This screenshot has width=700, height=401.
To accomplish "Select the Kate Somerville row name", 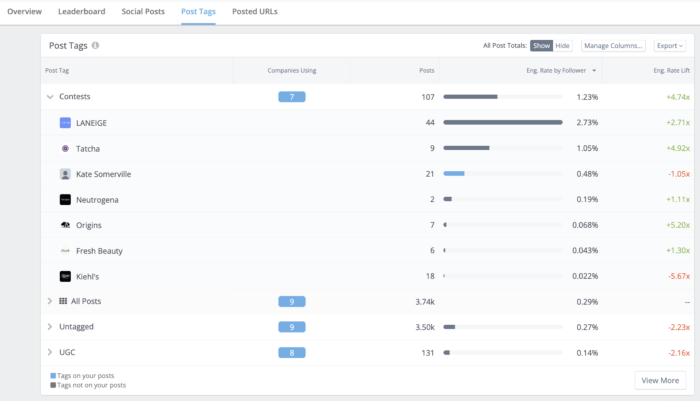I will pos(104,174).
